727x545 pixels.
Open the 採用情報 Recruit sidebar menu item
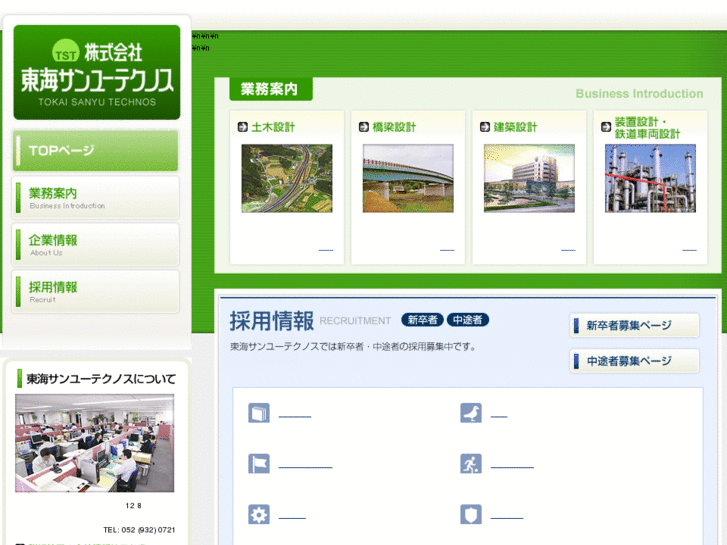[x=96, y=291]
